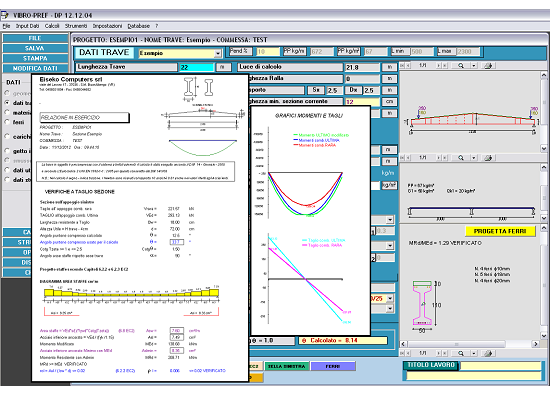Go to previous page in section viewer bottom toolbar
The image size is (550, 400).
pos(407,353)
